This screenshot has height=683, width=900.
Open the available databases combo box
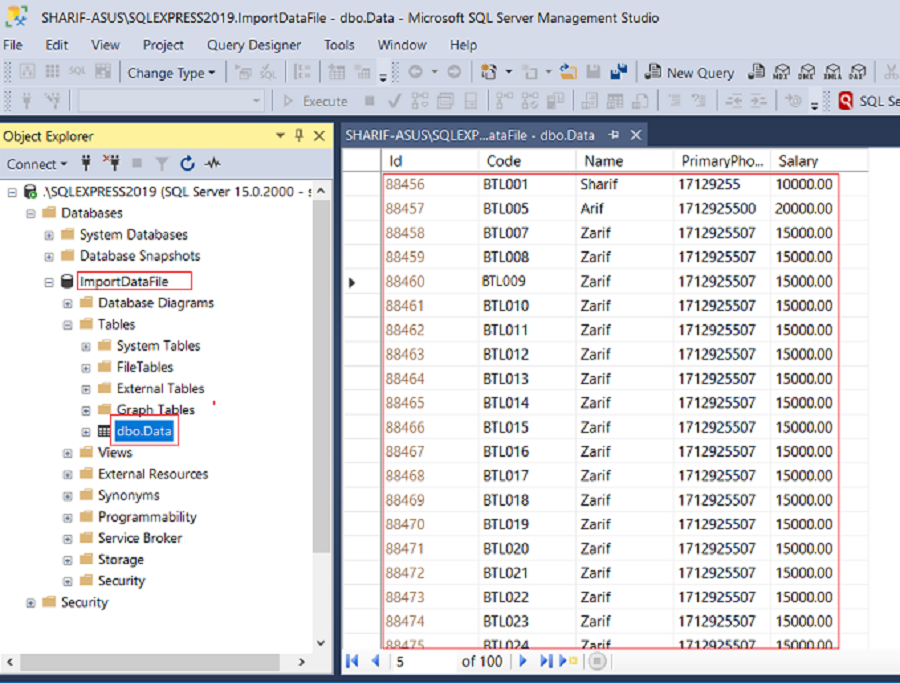click(x=170, y=101)
